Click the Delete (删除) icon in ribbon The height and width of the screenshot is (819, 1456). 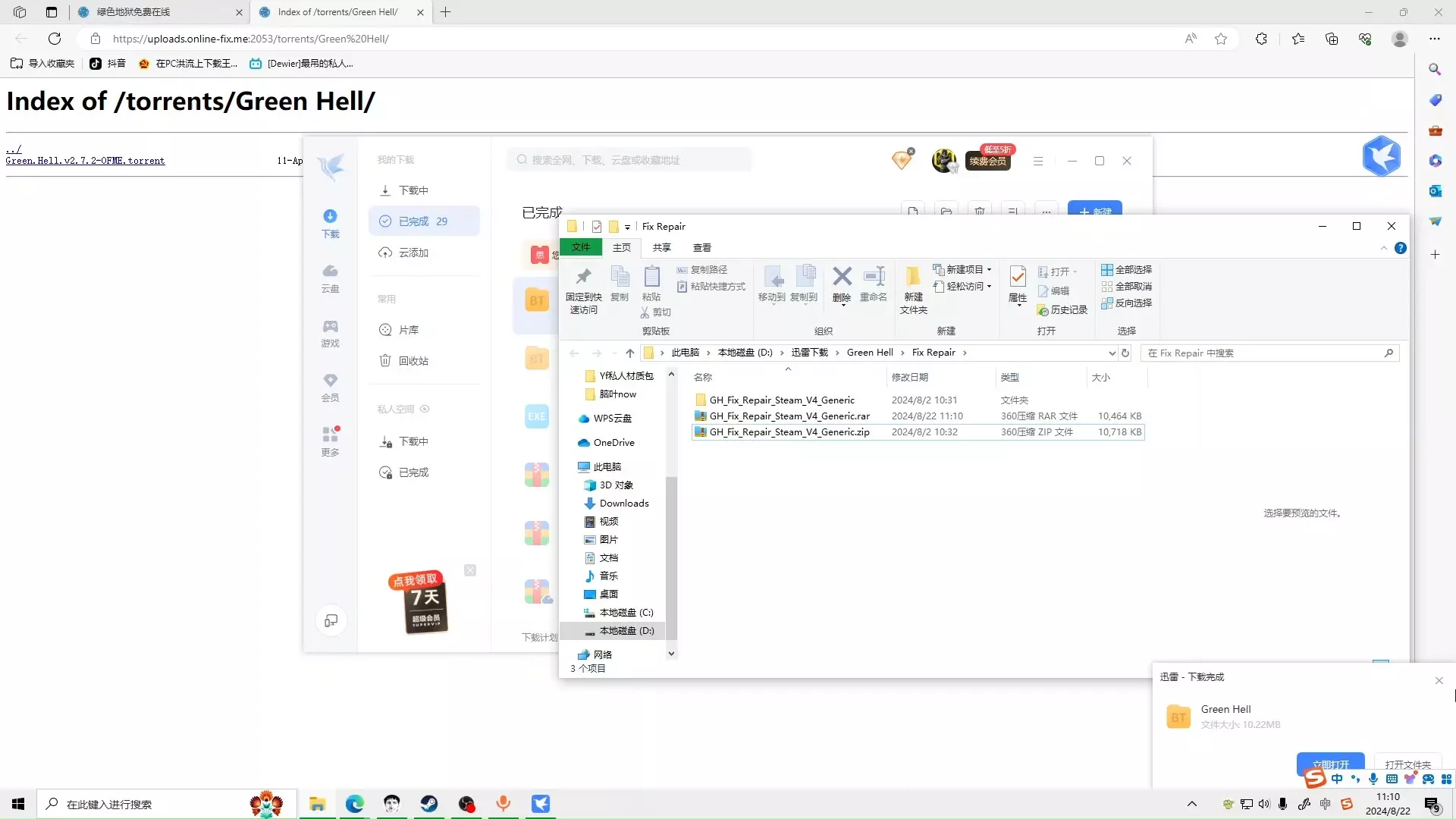[842, 284]
